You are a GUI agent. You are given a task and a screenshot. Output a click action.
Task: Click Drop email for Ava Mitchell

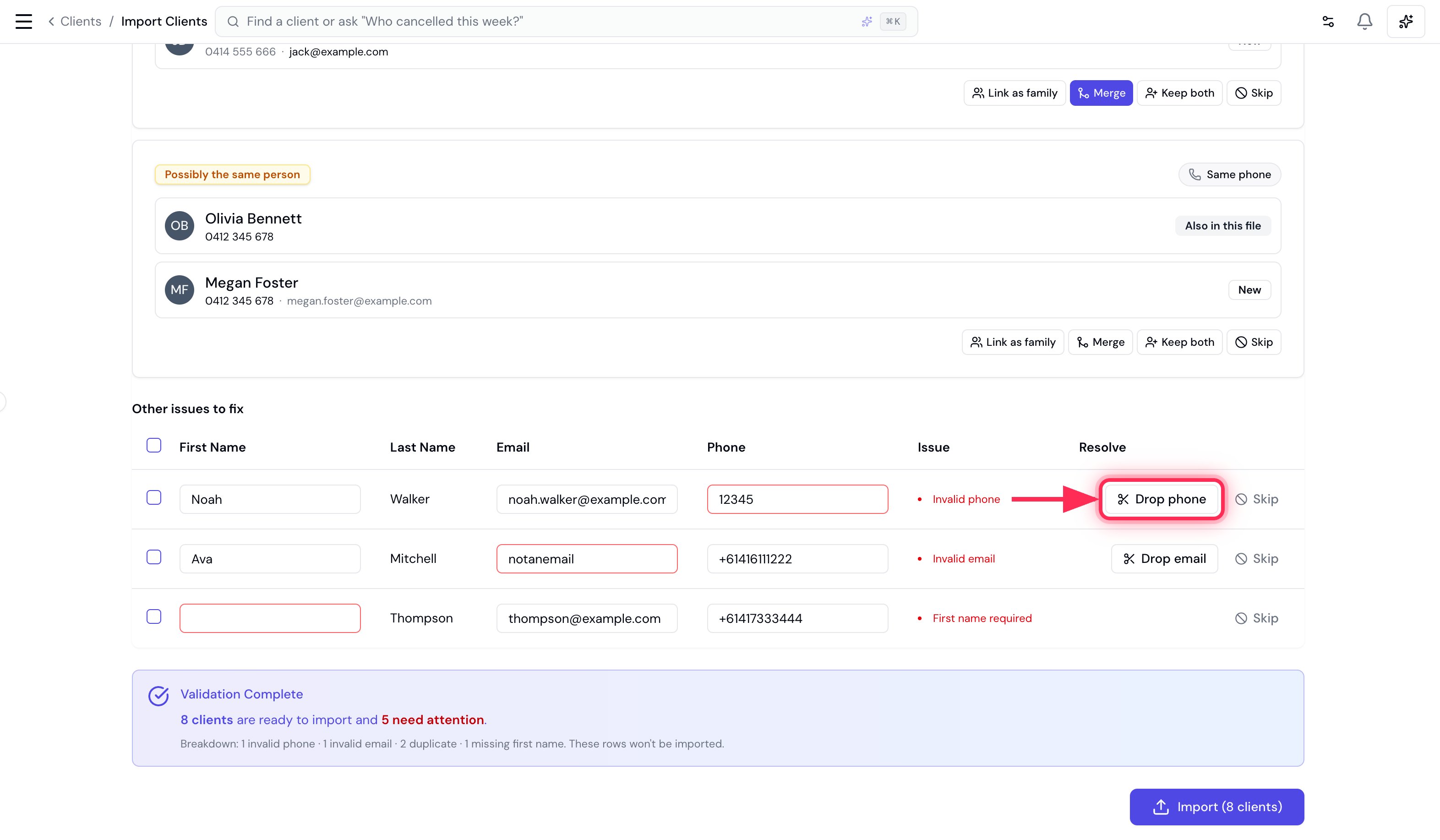pyautogui.click(x=1164, y=559)
